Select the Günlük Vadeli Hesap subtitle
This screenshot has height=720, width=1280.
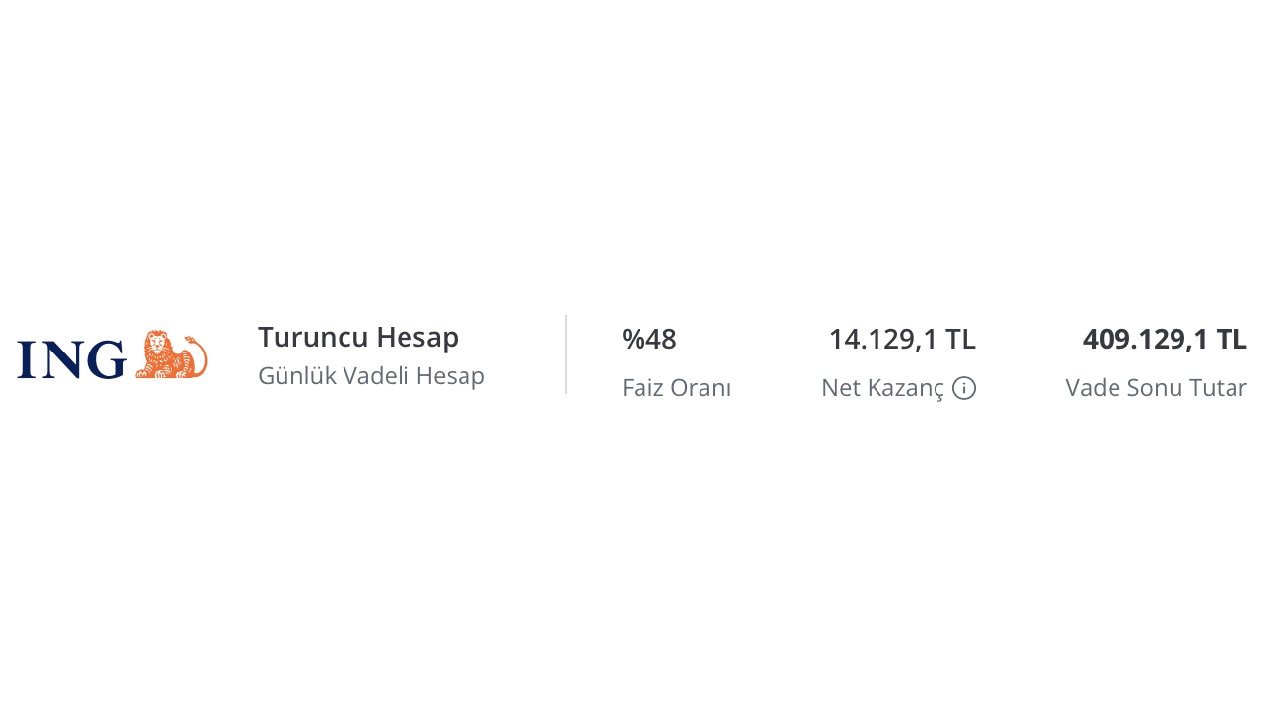point(371,376)
